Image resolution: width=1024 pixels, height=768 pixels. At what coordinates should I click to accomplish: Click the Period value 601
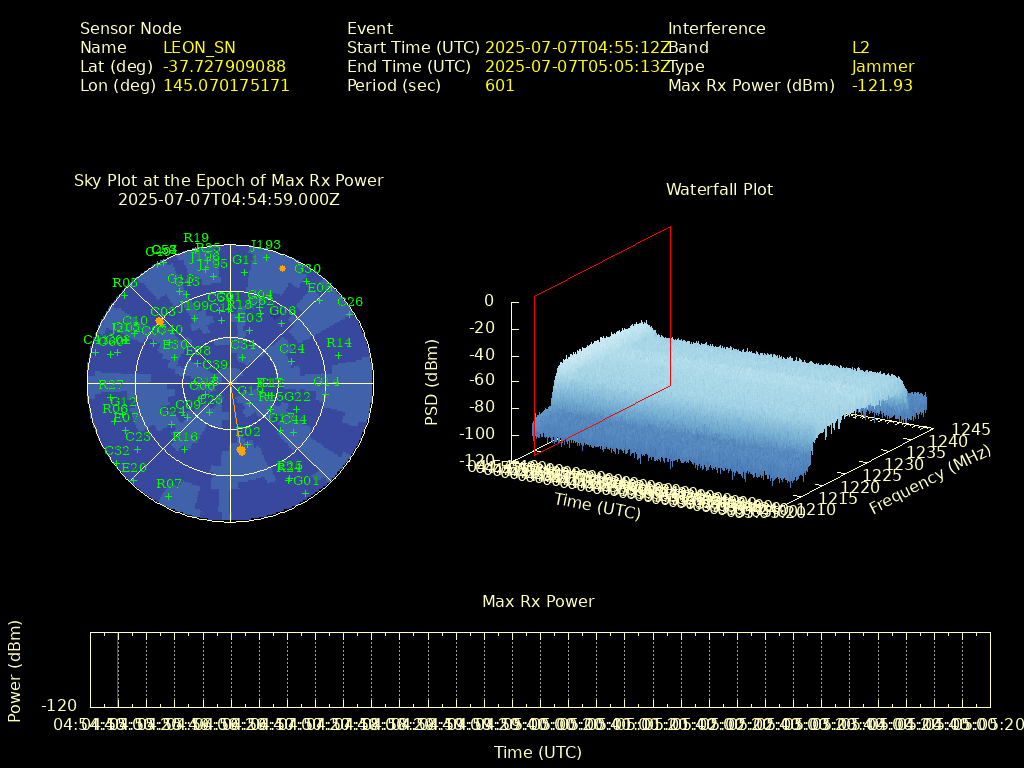(x=499, y=86)
